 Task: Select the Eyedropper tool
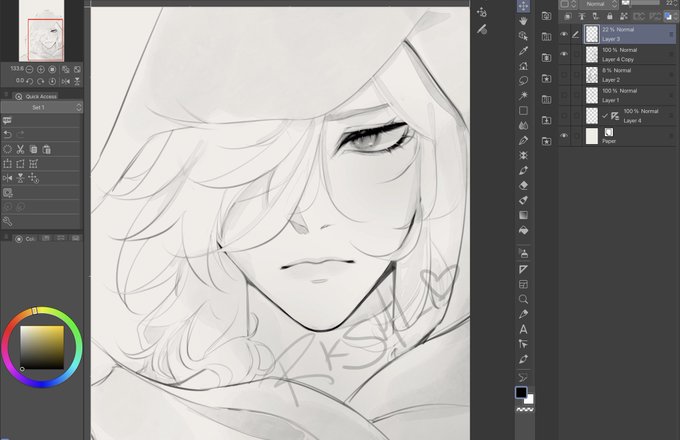(523, 51)
